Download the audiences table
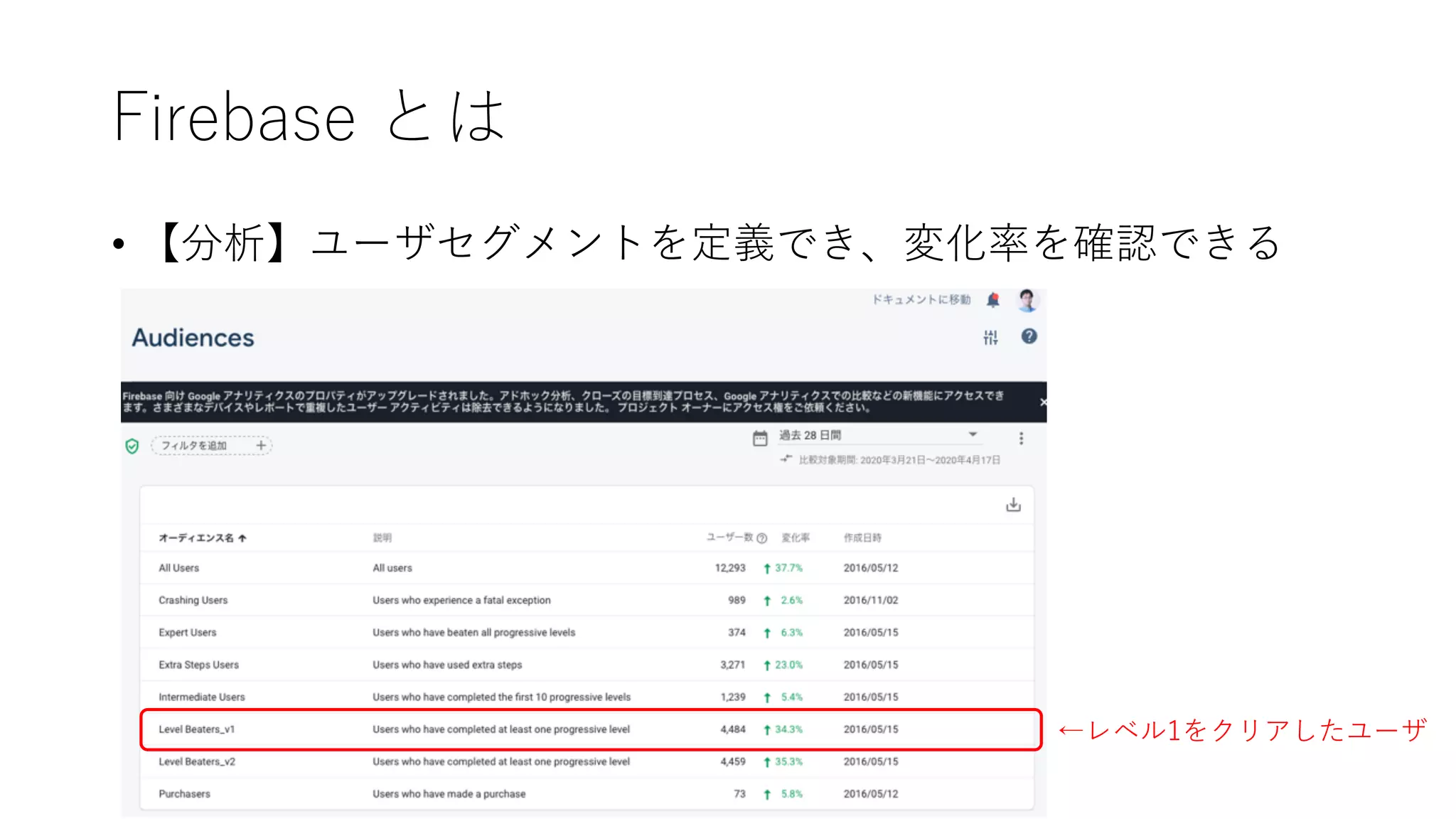 (x=1013, y=505)
